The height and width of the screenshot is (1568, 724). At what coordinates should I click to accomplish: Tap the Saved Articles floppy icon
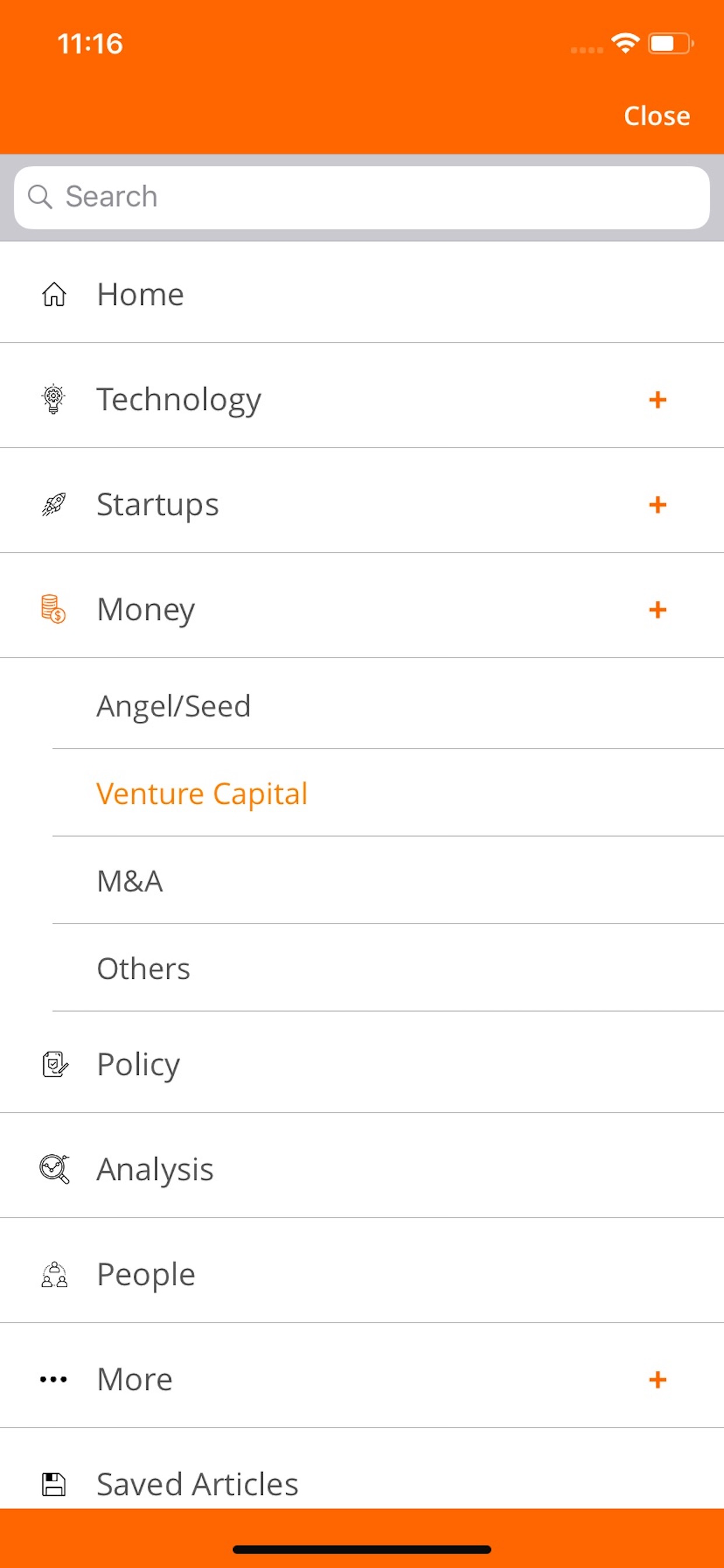tap(54, 1483)
